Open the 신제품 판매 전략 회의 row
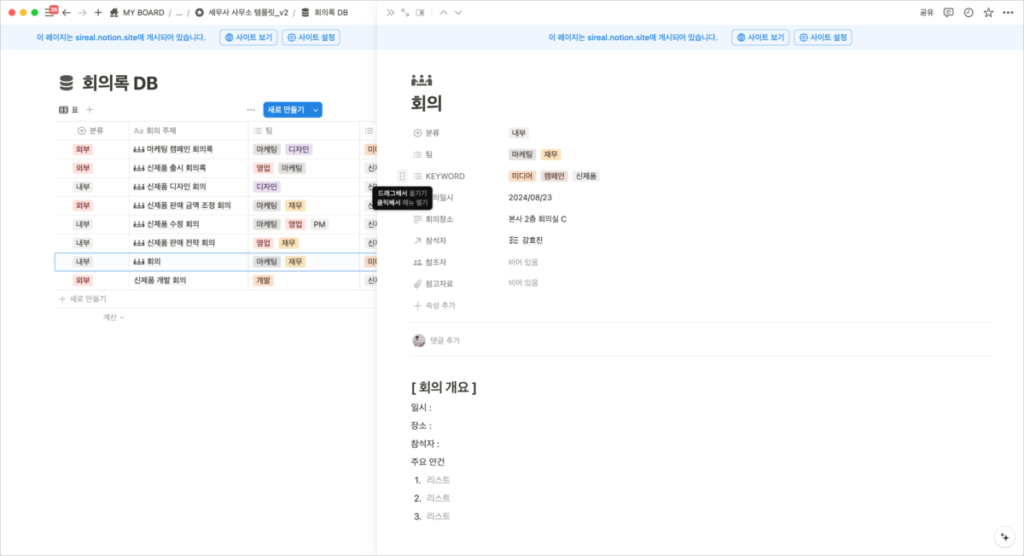This screenshot has width=1024, height=556. point(181,243)
